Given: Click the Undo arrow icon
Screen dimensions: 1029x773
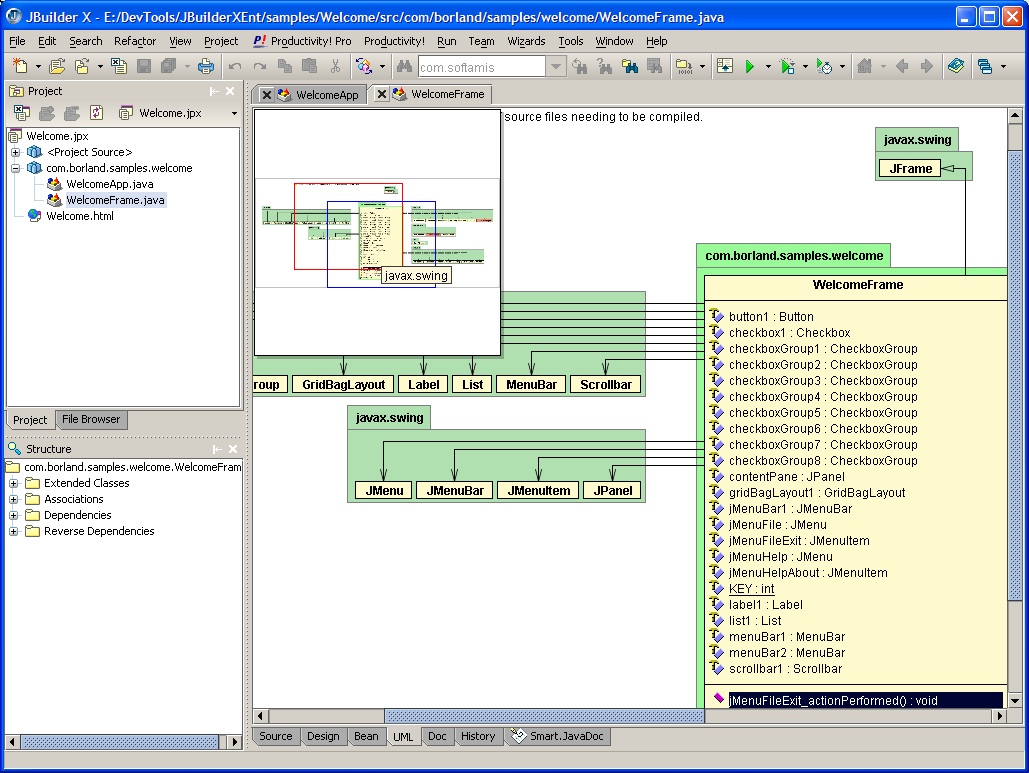Looking at the screenshot, I should (235, 66).
